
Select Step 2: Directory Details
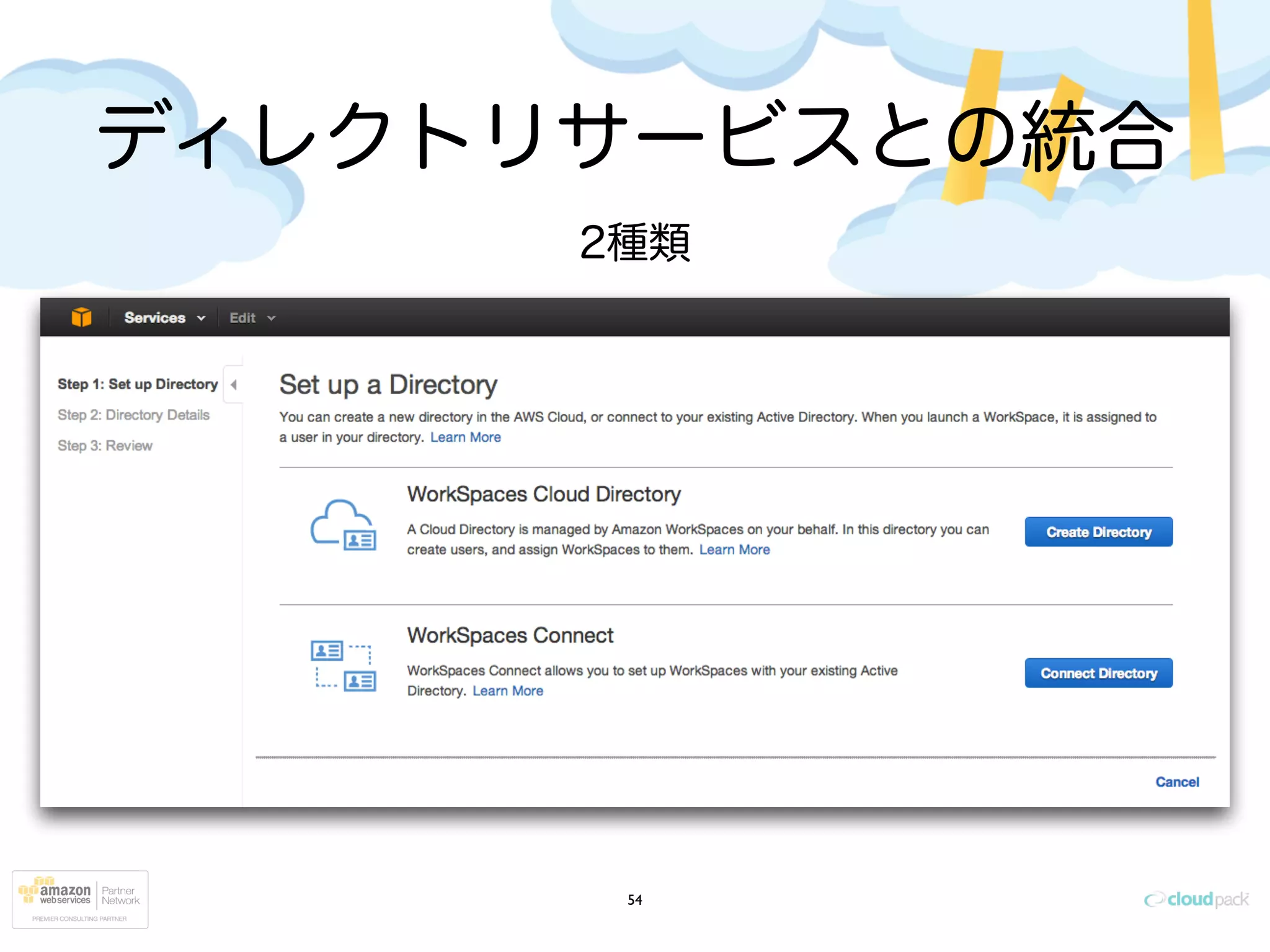133,415
